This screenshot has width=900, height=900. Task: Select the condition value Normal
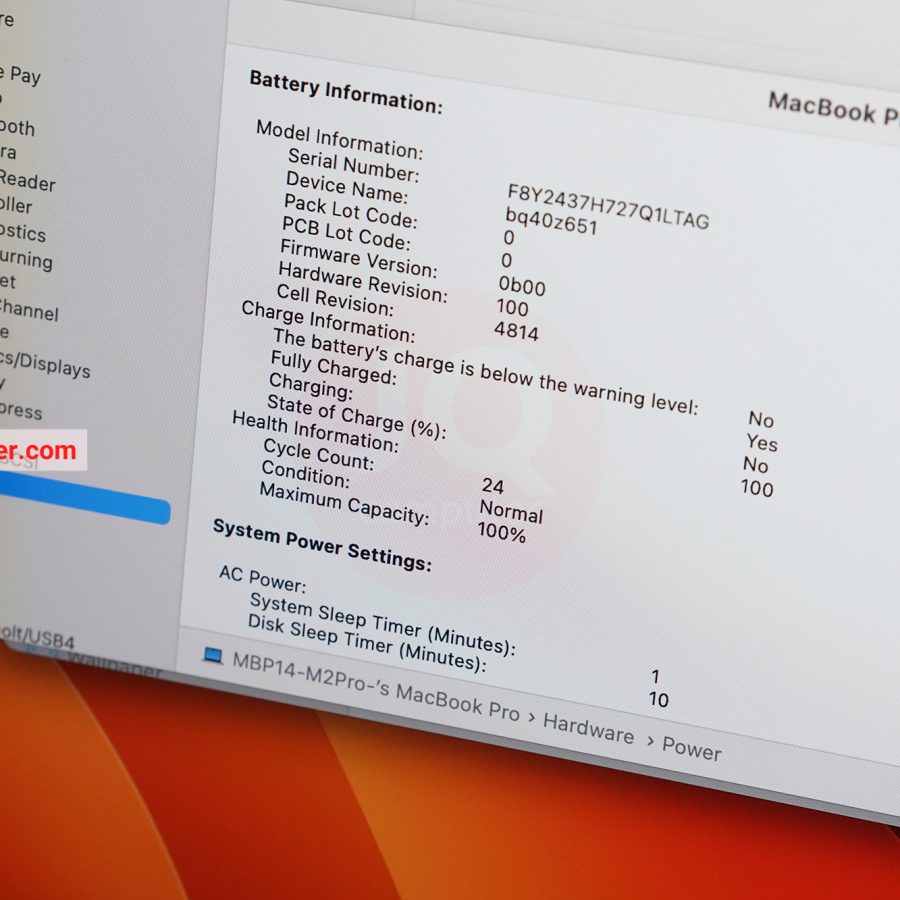point(511,510)
